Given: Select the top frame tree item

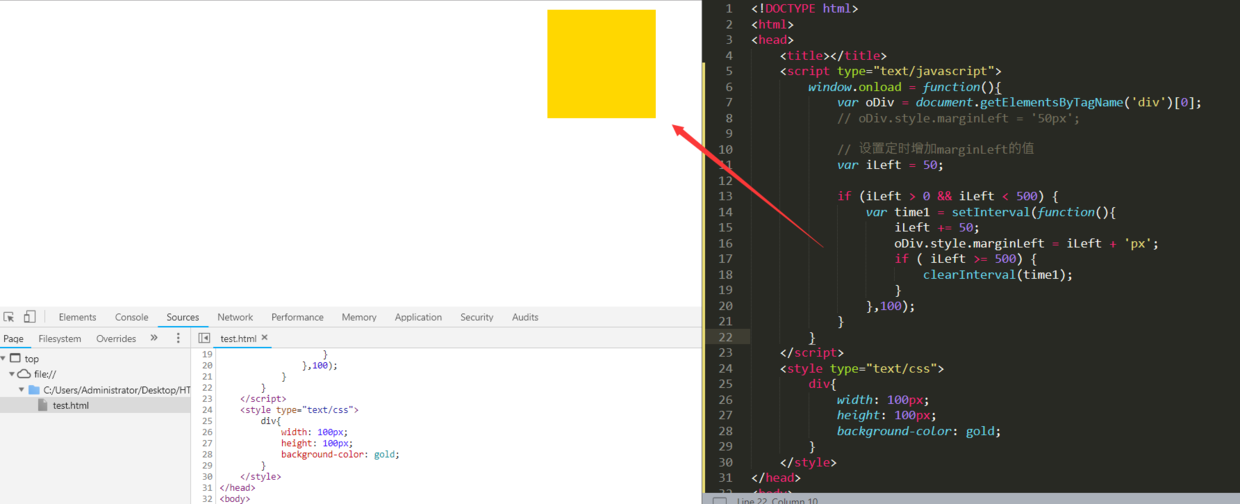Looking at the screenshot, I should pyautogui.click(x=32, y=359).
